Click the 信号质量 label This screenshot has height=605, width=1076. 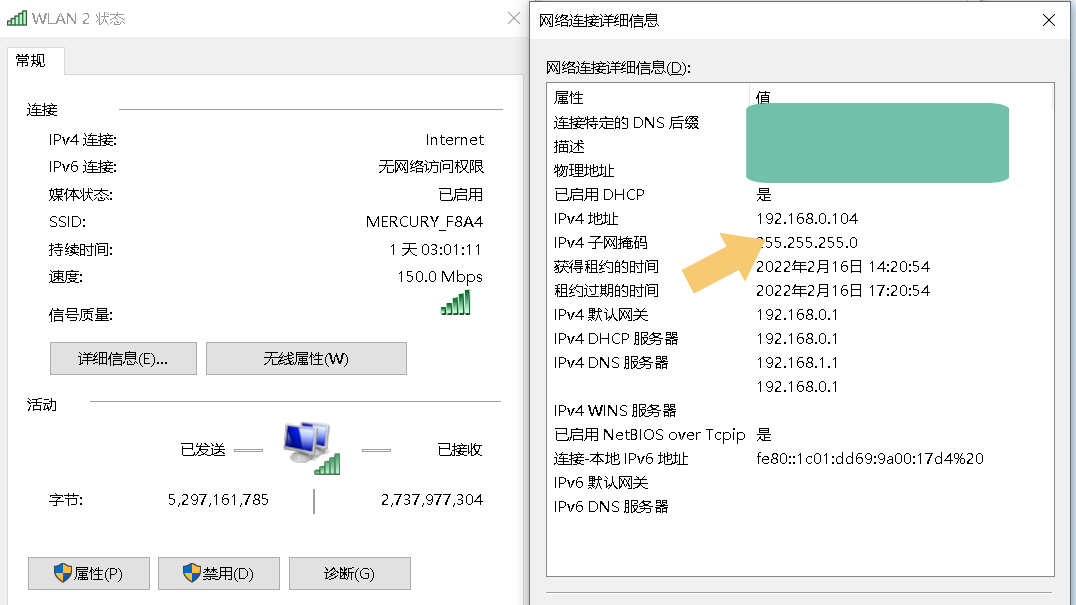click(x=80, y=315)
